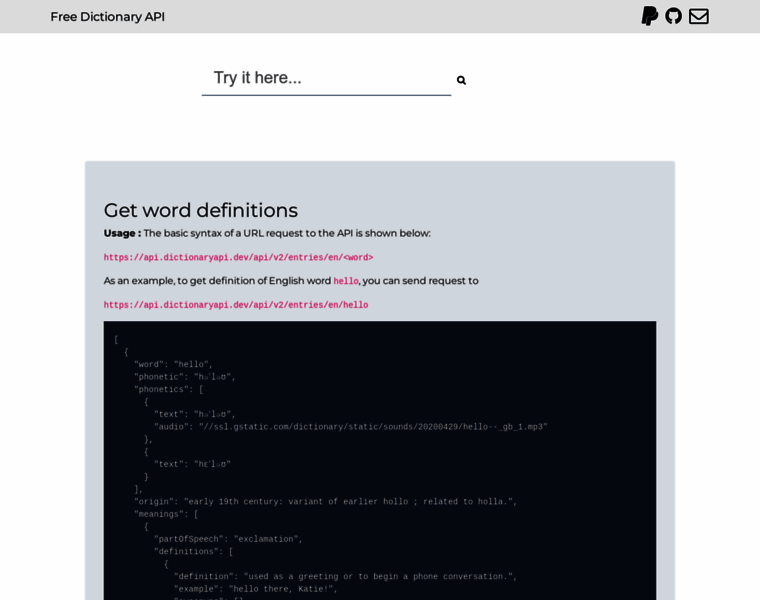Click the "origin" line in JSON response
This screenshot has height=600, width=760.
325,502
